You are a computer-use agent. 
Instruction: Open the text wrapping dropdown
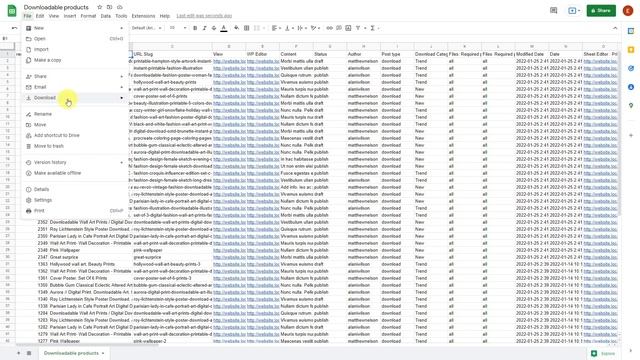click(x=302, y=28)
